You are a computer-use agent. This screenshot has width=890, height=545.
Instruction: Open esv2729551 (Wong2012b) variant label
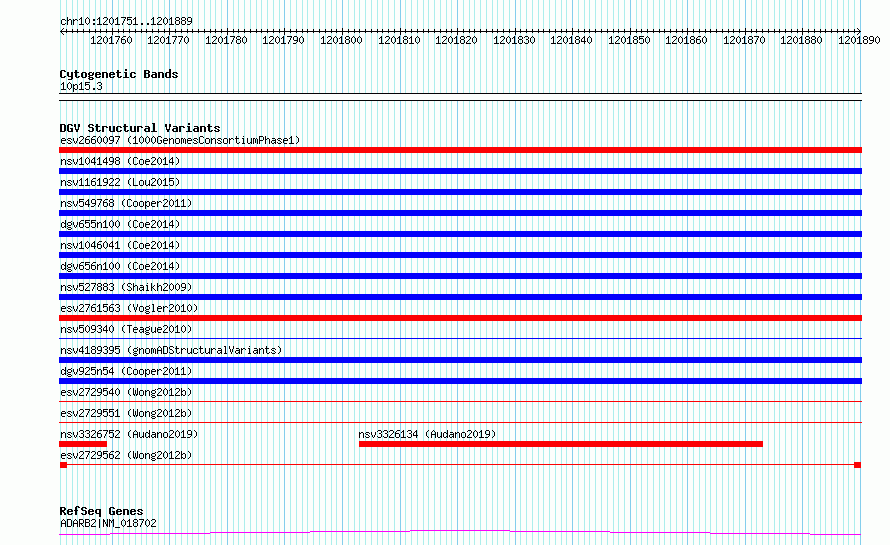(x=126, y=413)
